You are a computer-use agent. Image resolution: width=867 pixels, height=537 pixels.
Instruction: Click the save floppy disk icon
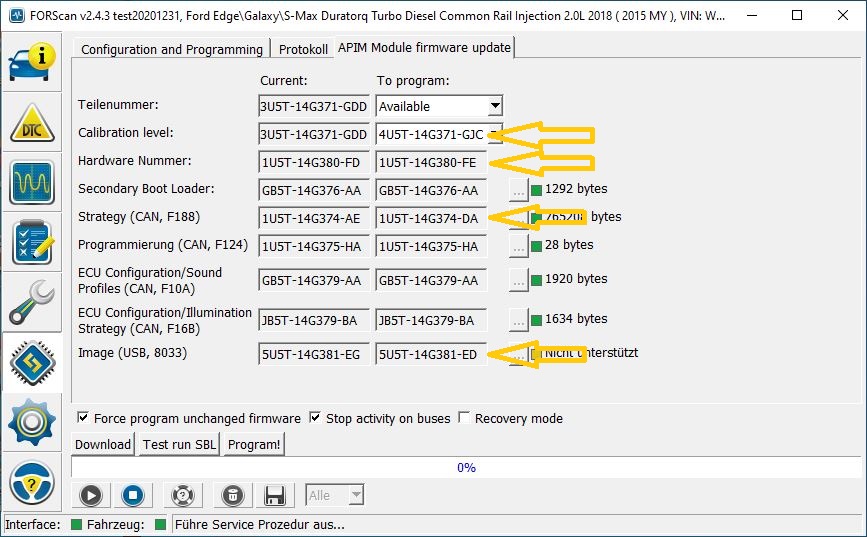(x=275, y=494)
